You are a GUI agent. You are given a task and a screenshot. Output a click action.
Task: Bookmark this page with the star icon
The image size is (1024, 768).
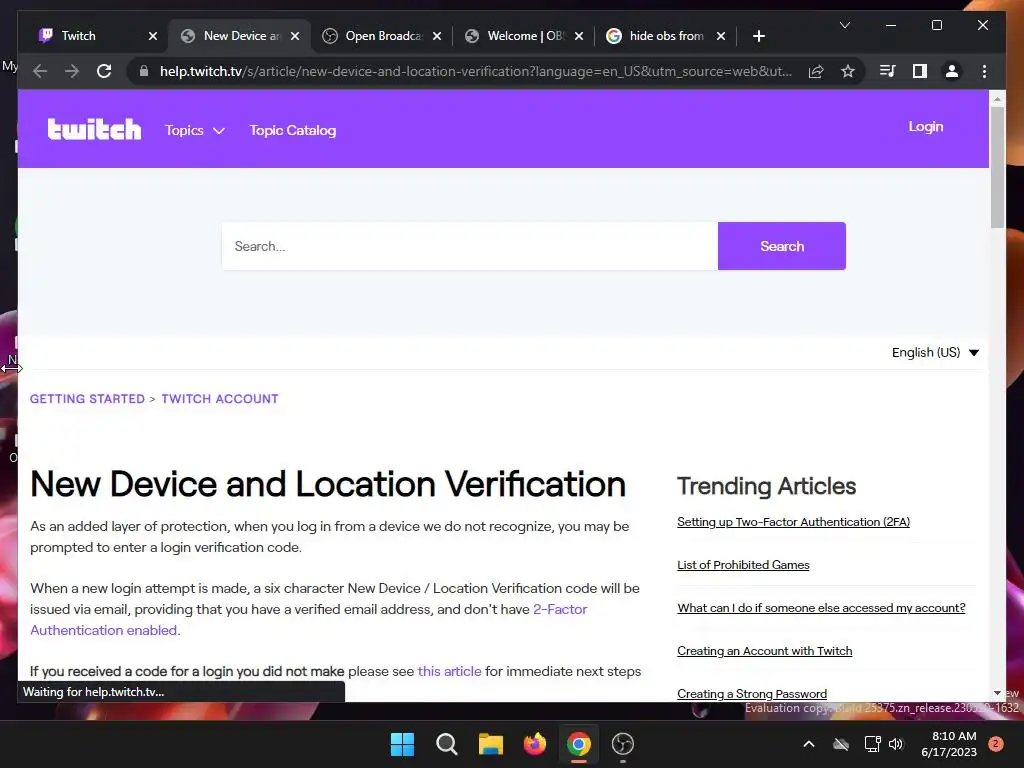[848, 71]
